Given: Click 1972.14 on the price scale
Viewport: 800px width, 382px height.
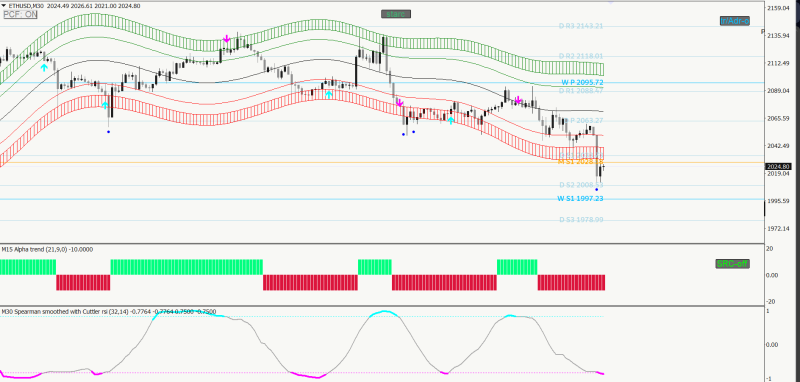Looking at the screenshot, I should (779, 228).
